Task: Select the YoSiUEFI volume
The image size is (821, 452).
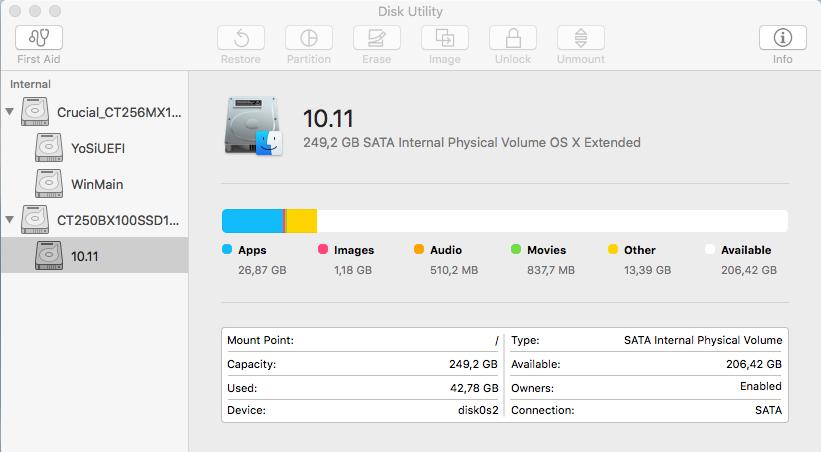Action: pyautogui.click(x=97, y=148)
